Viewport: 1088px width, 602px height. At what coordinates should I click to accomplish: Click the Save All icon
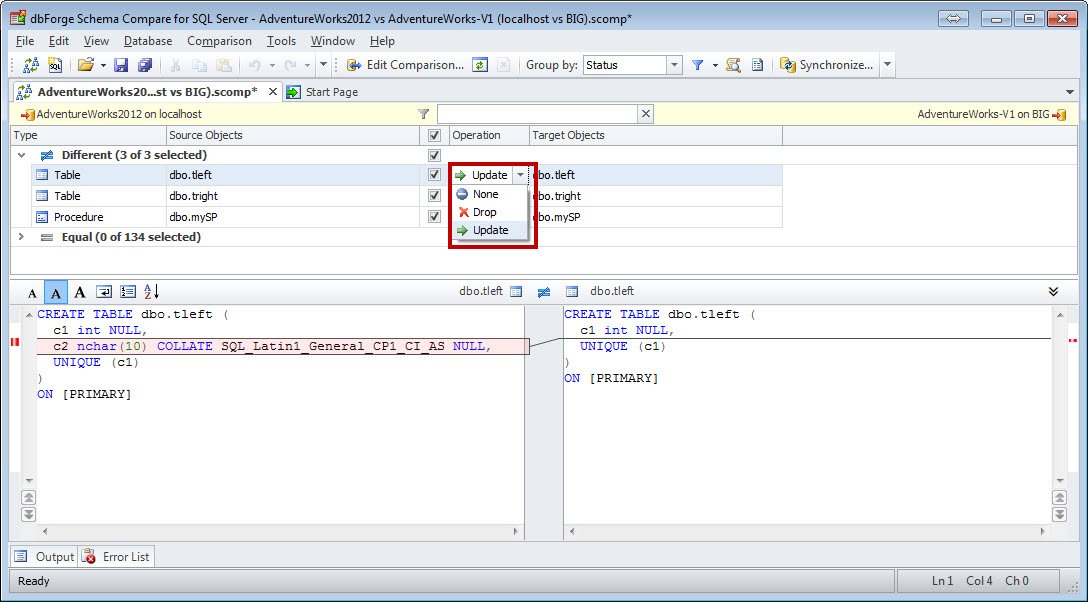tap(144, 65)
